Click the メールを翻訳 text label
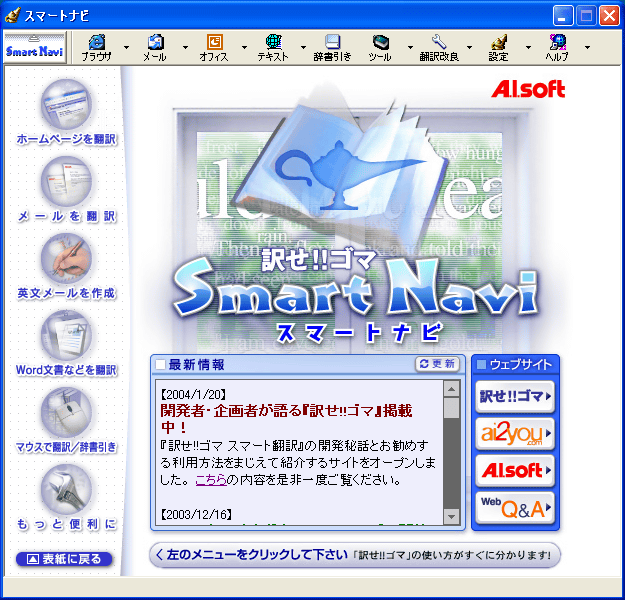The height and width of the screenshot is (600, 625). (x=66, y=216)
